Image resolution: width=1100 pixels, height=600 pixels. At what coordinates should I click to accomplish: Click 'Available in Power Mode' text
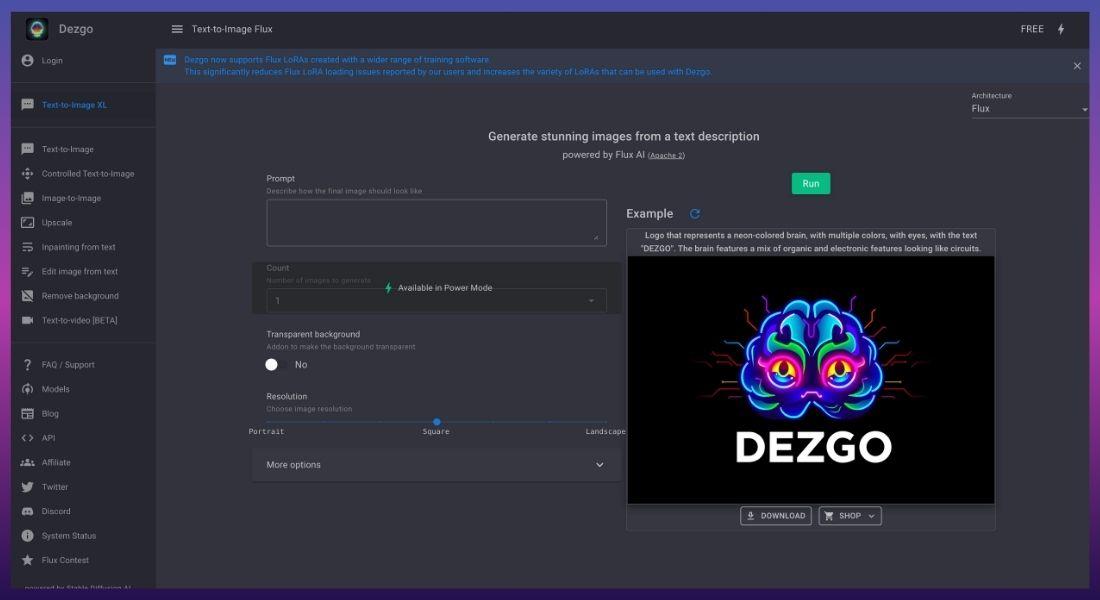[x=445, y=288]
